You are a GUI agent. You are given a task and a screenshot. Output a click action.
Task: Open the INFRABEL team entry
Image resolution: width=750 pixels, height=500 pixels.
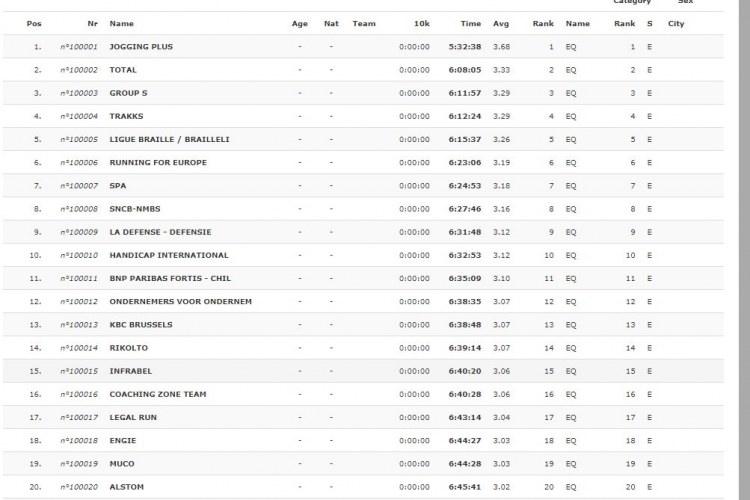coord(131,371)
